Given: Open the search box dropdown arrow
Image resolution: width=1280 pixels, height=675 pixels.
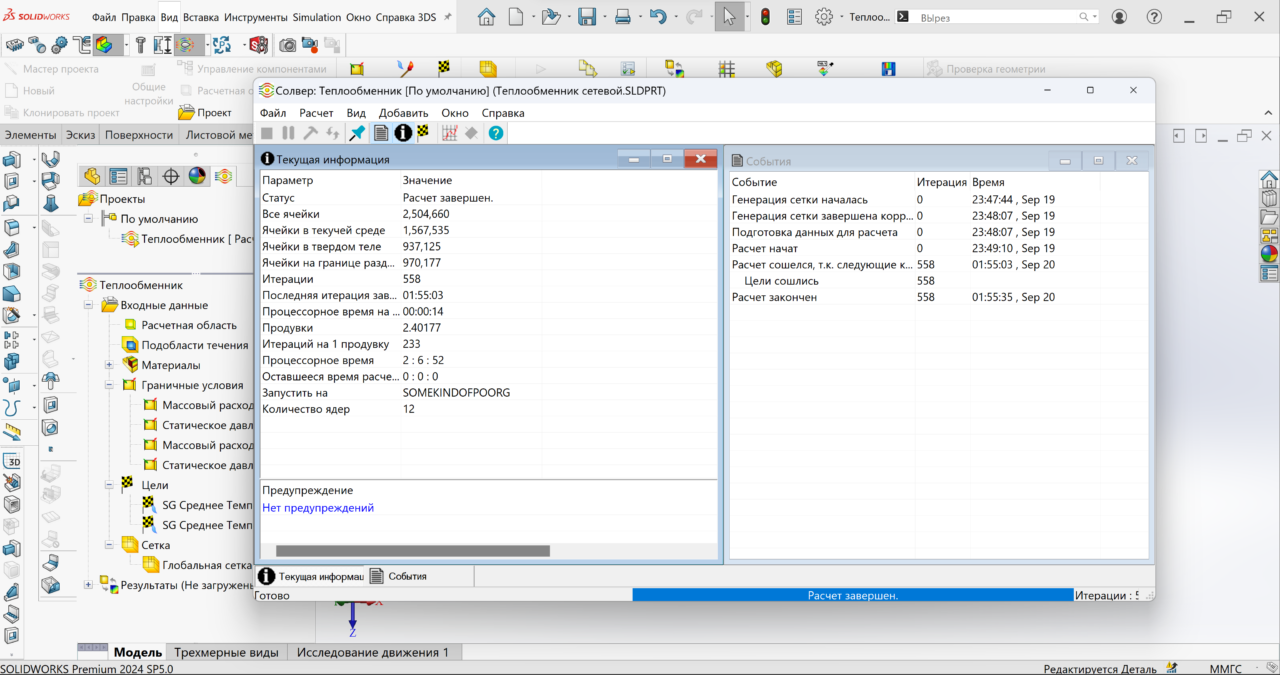Looking at the screenshot, I should (x=1095, y=17).
